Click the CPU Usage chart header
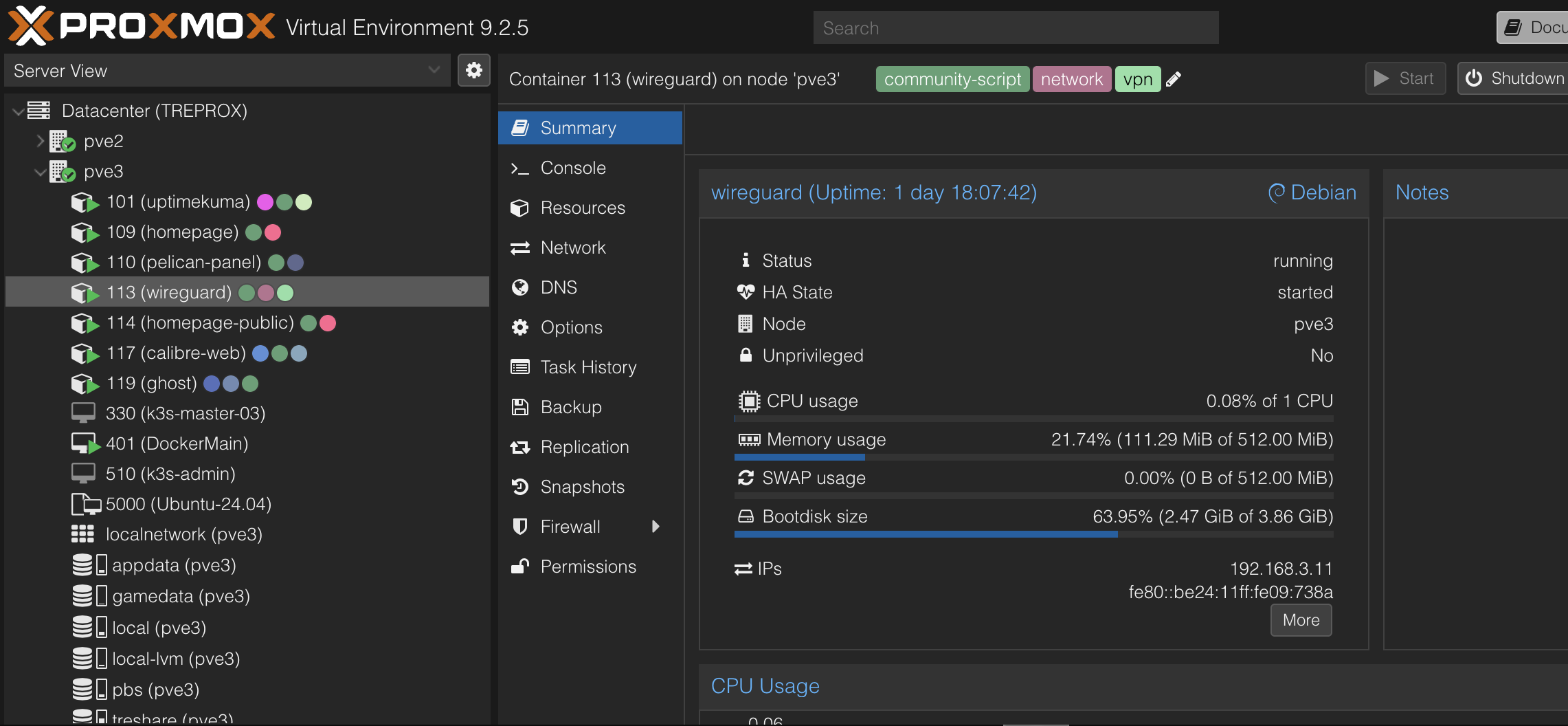The image size is (1568, 726). (1133, 686)
